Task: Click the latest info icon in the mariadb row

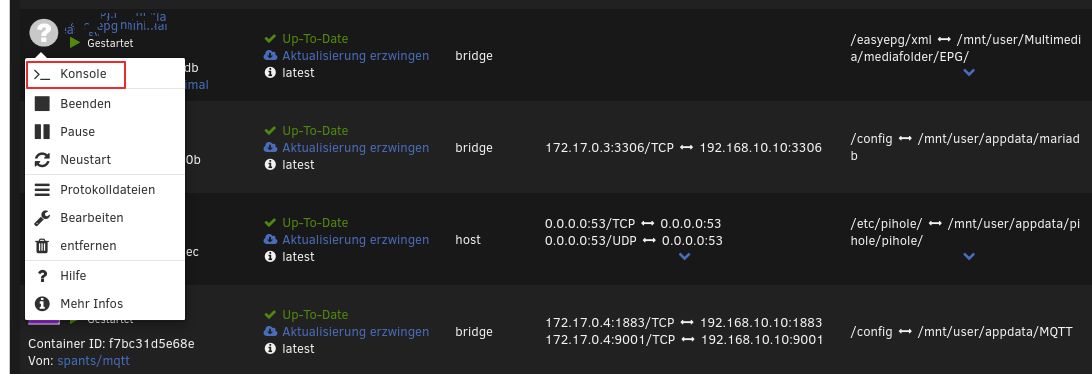Action: [270, 164]
